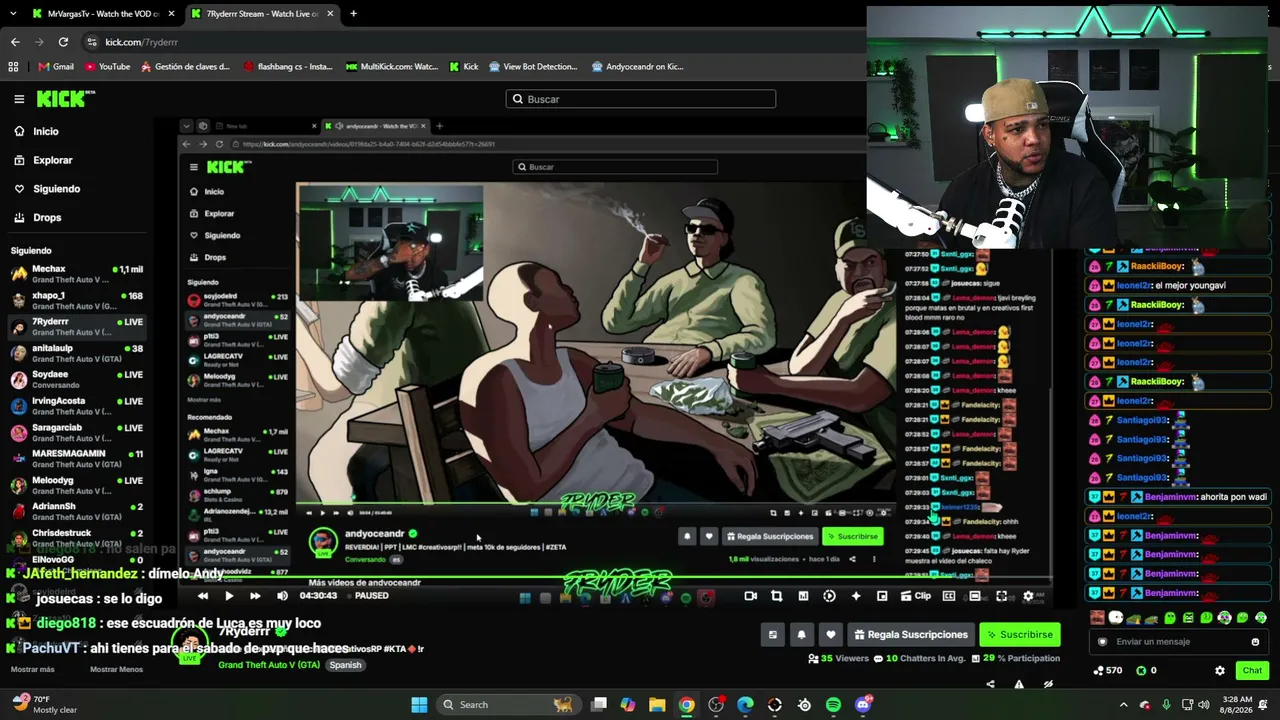Click the shield icon in chat input
1280x720 pixels.
click(1103, 642)
